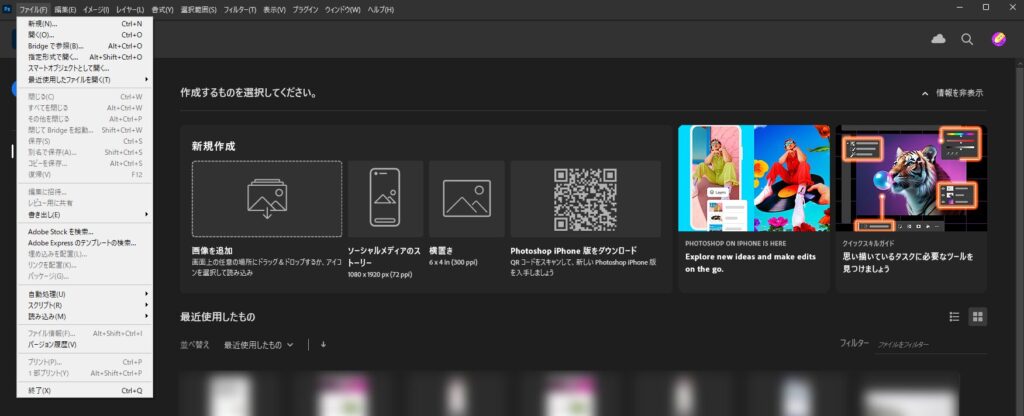Open the ファイル(F) menu bar item
Image resolution: width=1024 pixels, height=416 pixels.
(33, 10)
